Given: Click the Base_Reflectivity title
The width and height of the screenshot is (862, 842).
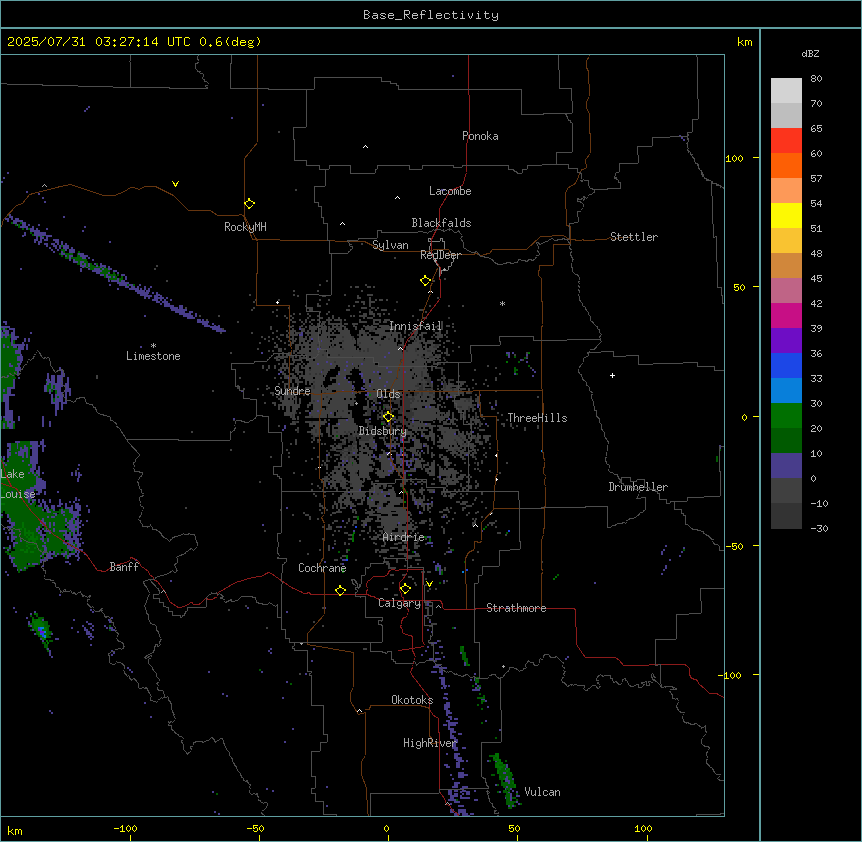Looking at the screenshot, I should tap(431, 15).
